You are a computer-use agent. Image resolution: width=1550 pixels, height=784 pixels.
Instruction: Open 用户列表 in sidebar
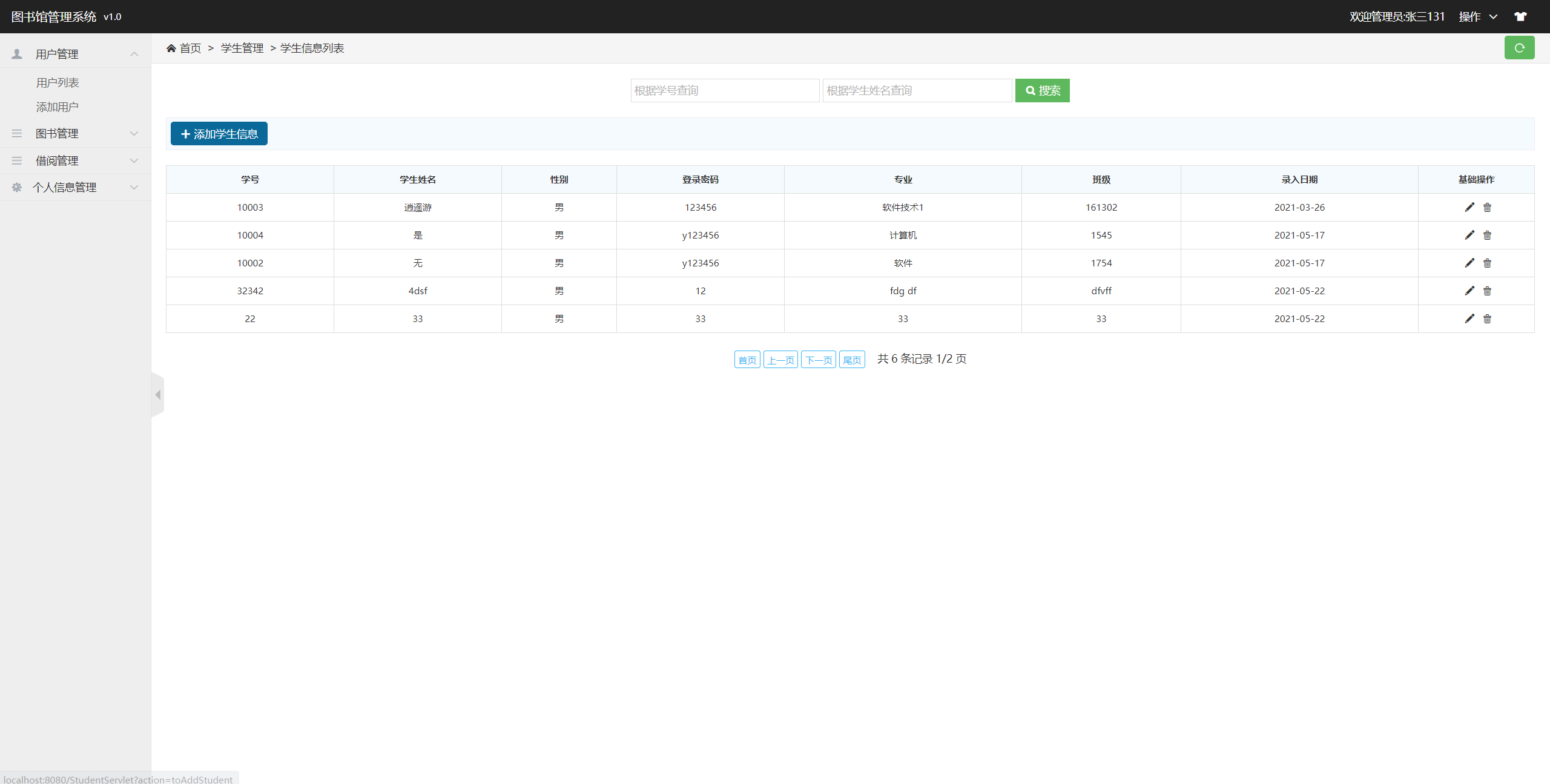pyautogui.click(x=58, y=82)
